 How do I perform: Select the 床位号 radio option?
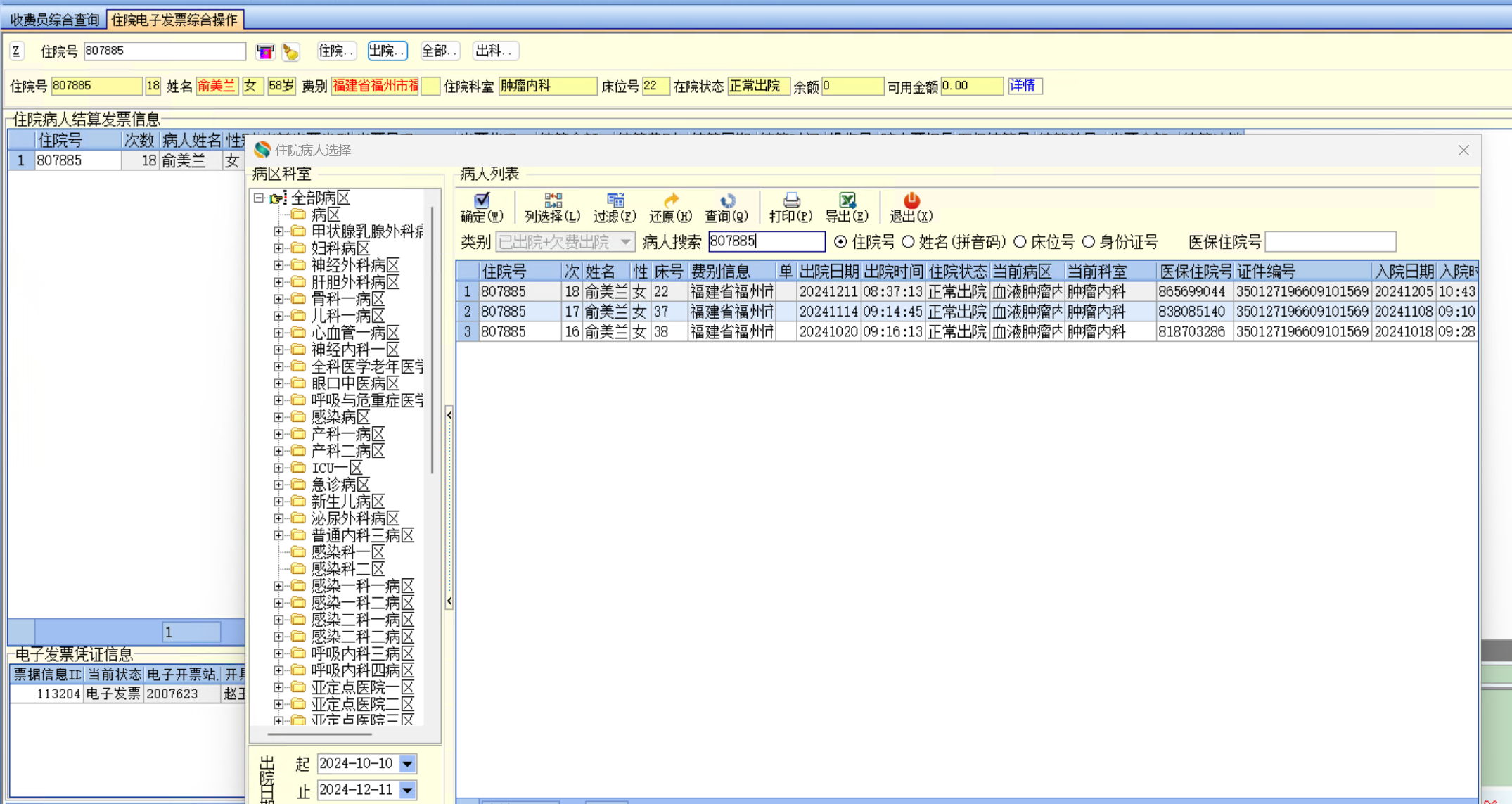(x=1020, y=242)
